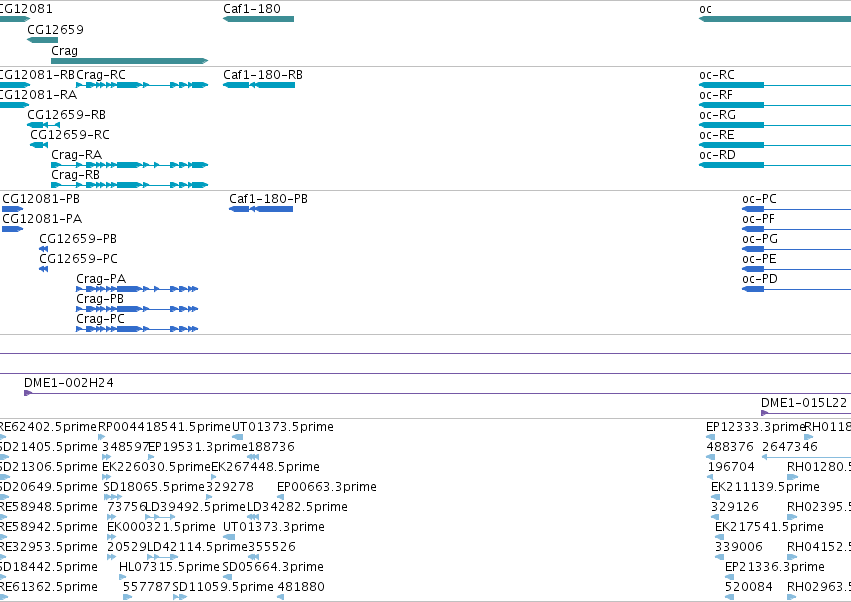
Task: Select the oc gene label
Action: pyautogui.click(x=705, y=9)
